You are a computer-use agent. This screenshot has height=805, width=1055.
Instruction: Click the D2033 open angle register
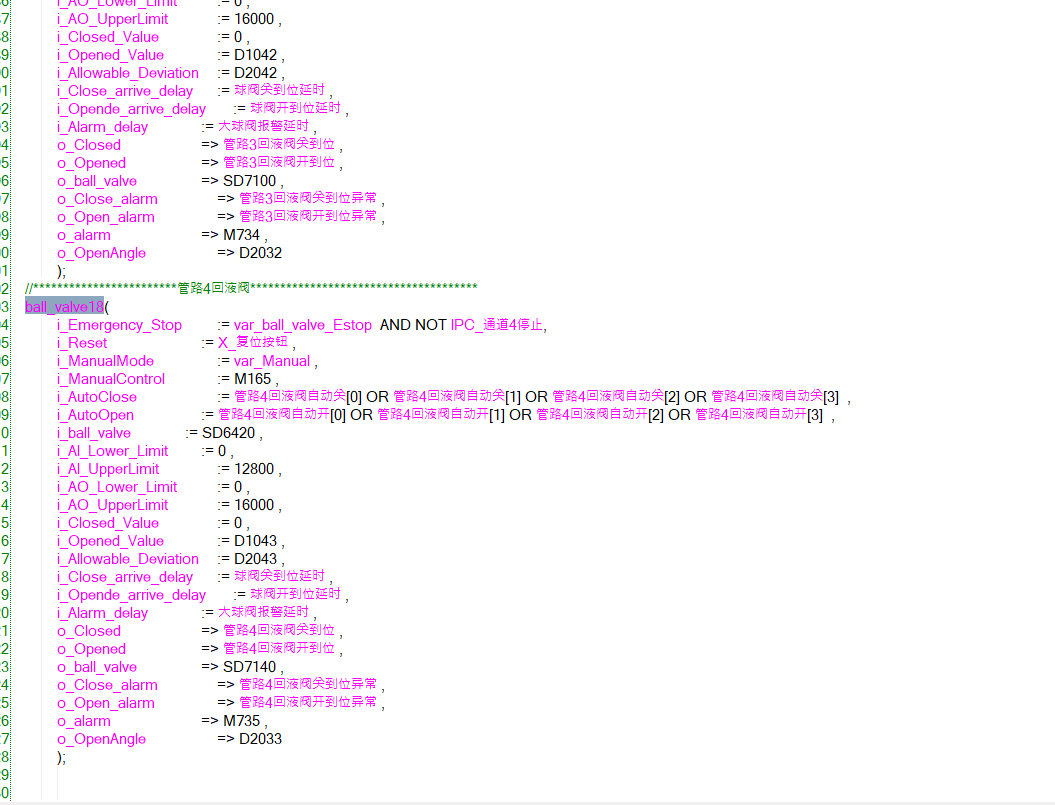point(260,739)
